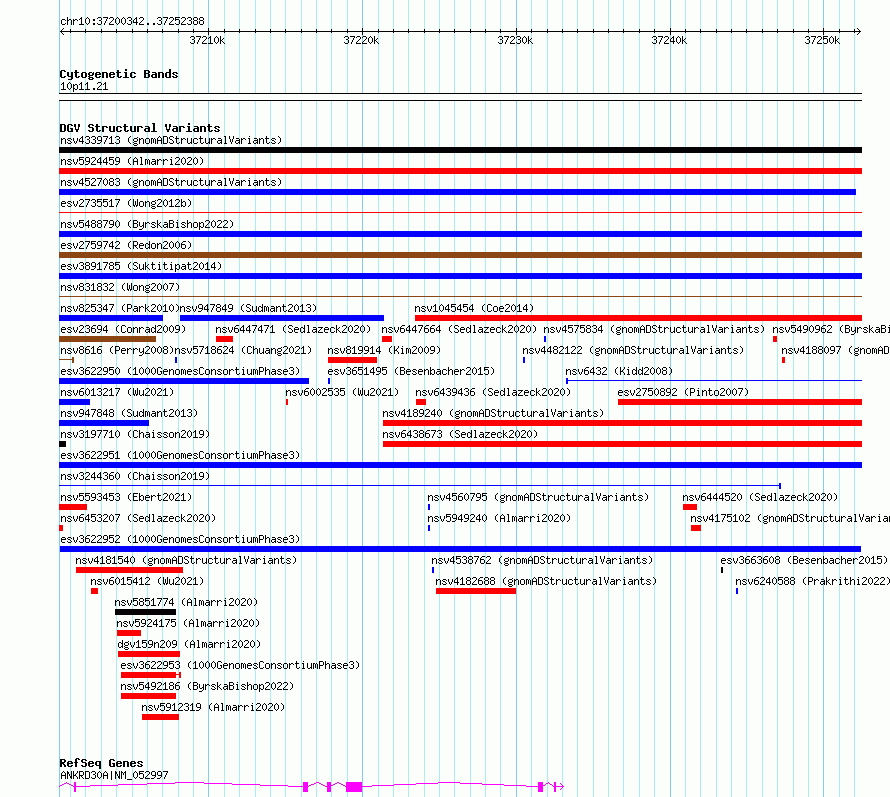This screenshot has width=890, height=797.
Task: Click nsv3244360 (Chaisson2019) label
Action: [x=135, y=476]
